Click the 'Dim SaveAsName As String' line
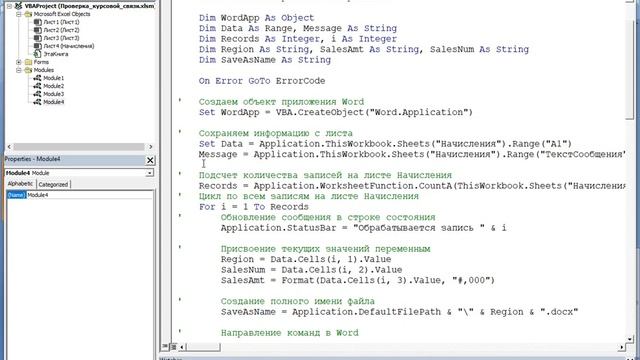 (265, 60)
